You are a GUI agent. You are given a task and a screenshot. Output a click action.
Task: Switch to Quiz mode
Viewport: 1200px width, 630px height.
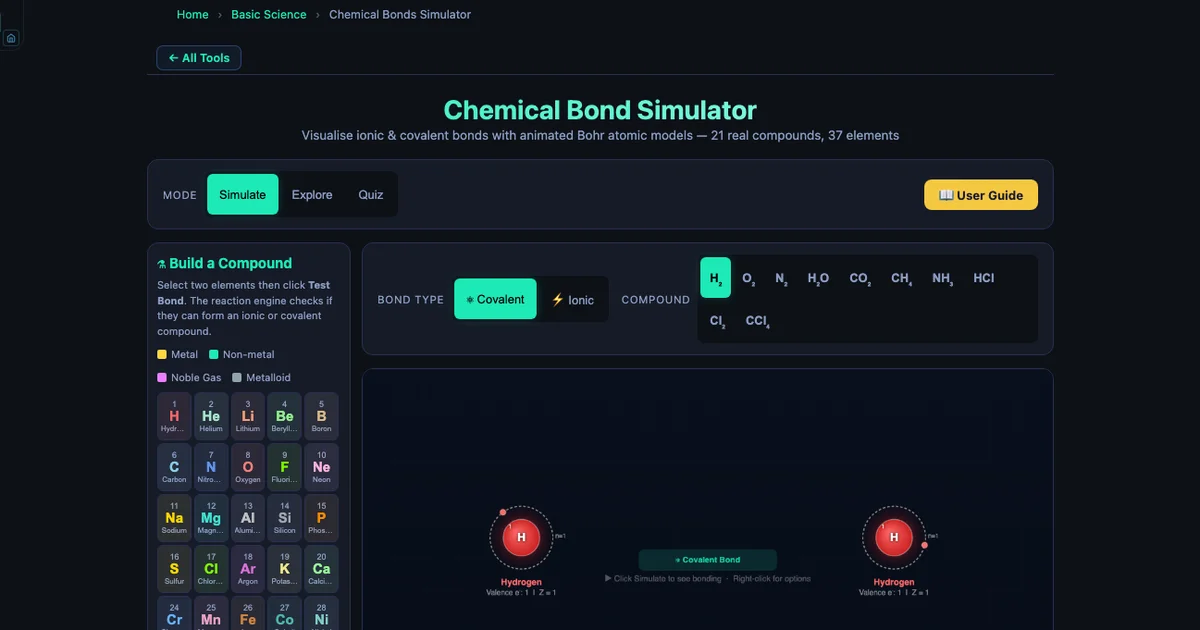coord(371,194)
